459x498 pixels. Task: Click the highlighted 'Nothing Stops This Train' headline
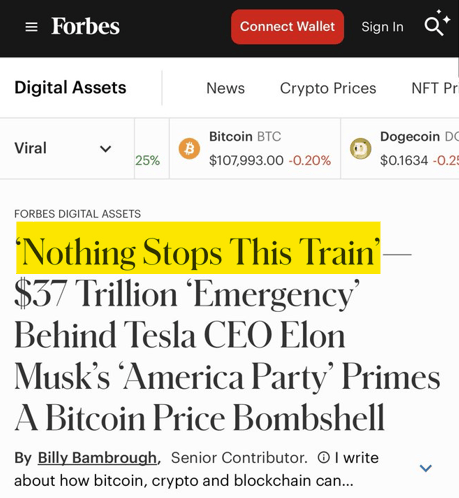[x=198, y=248]
